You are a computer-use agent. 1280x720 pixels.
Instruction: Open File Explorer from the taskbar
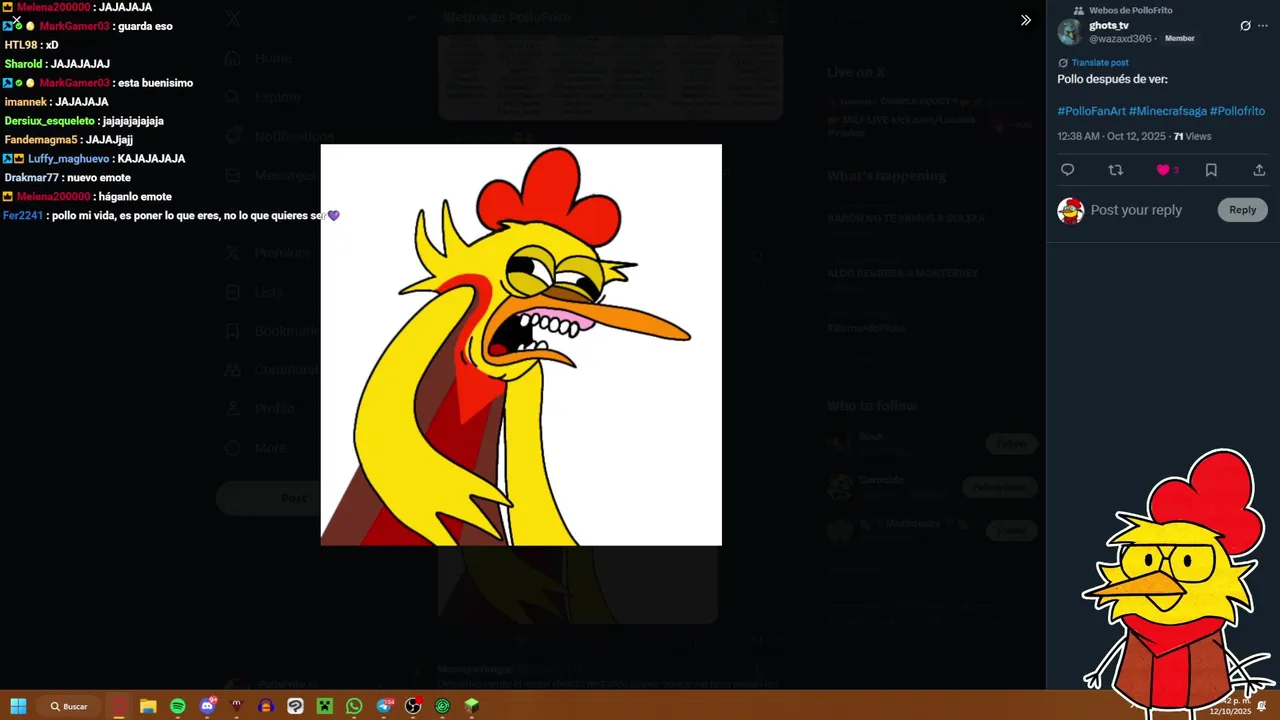148,706
